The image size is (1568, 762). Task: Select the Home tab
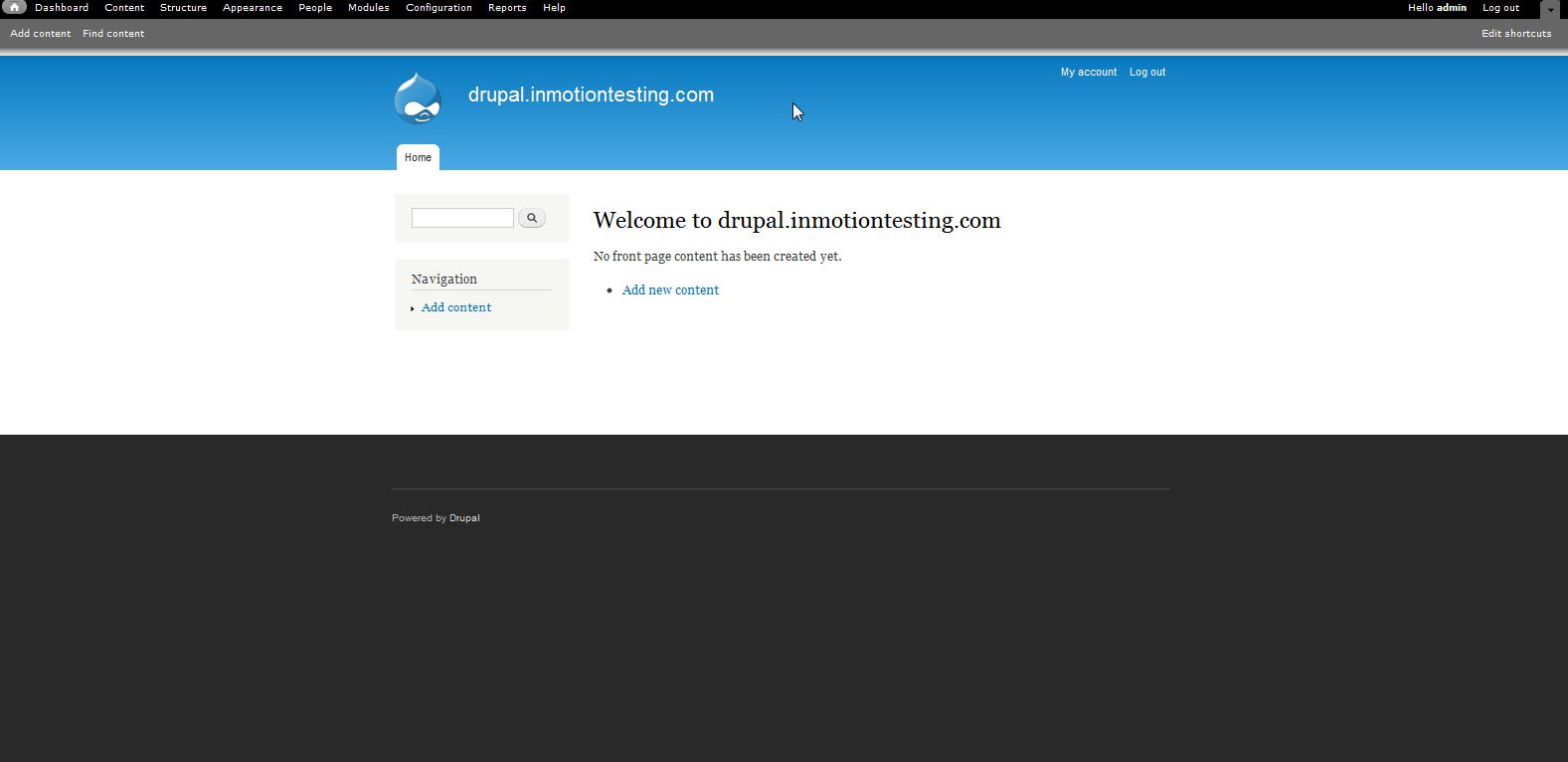click(x=418, y=157)
